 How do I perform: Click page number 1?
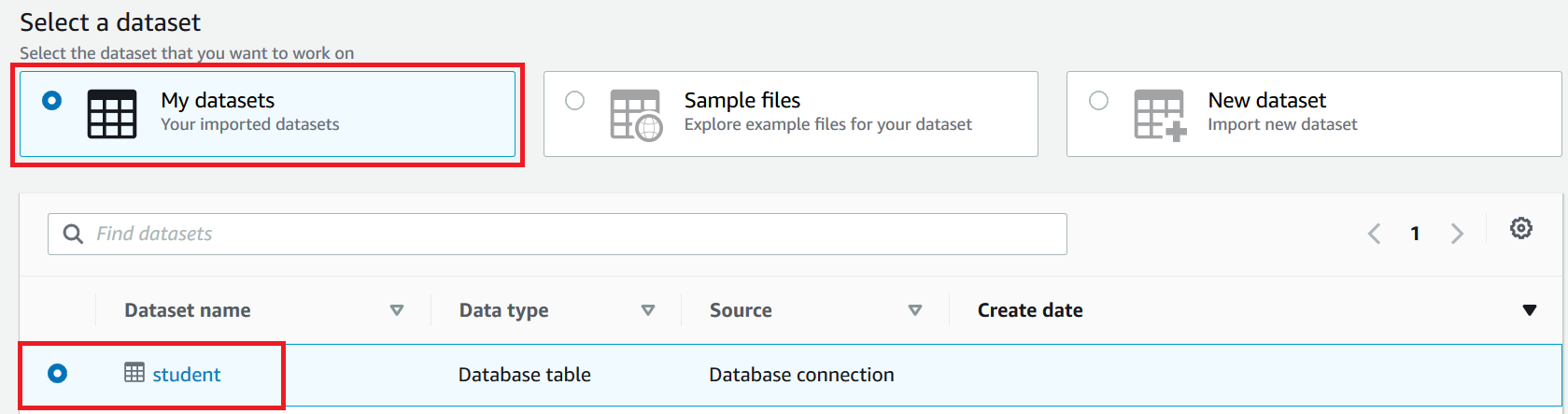pos(1415,234)
